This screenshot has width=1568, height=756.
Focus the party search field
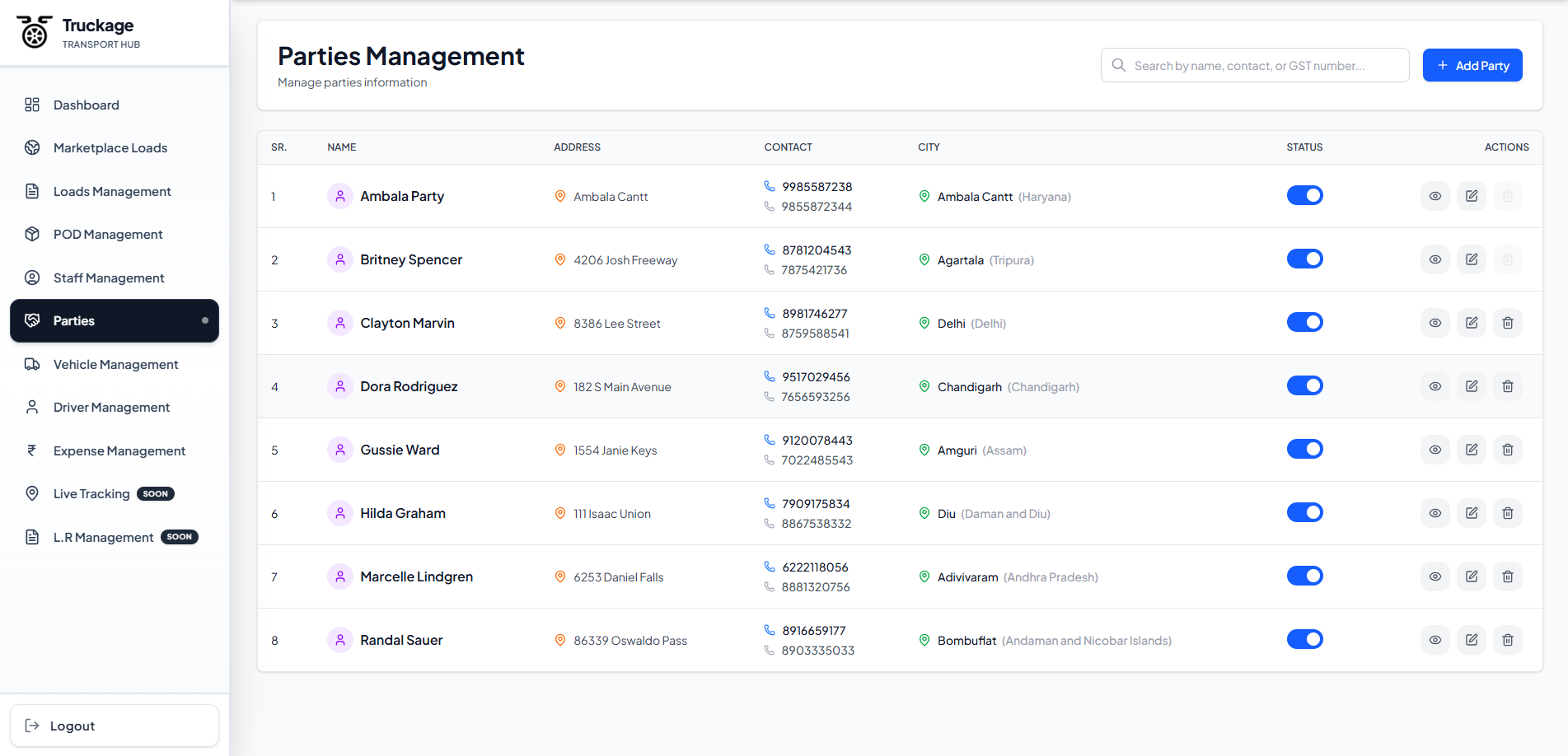pyautogui.click(x=1255, y=65)
